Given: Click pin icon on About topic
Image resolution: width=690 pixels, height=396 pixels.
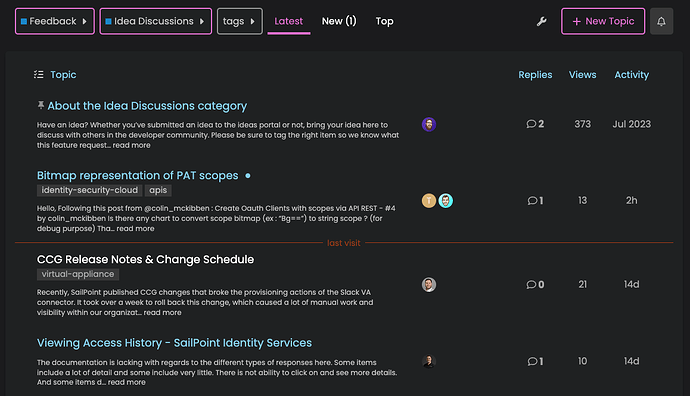Looking at the screenshot, I should pos(41,105).
